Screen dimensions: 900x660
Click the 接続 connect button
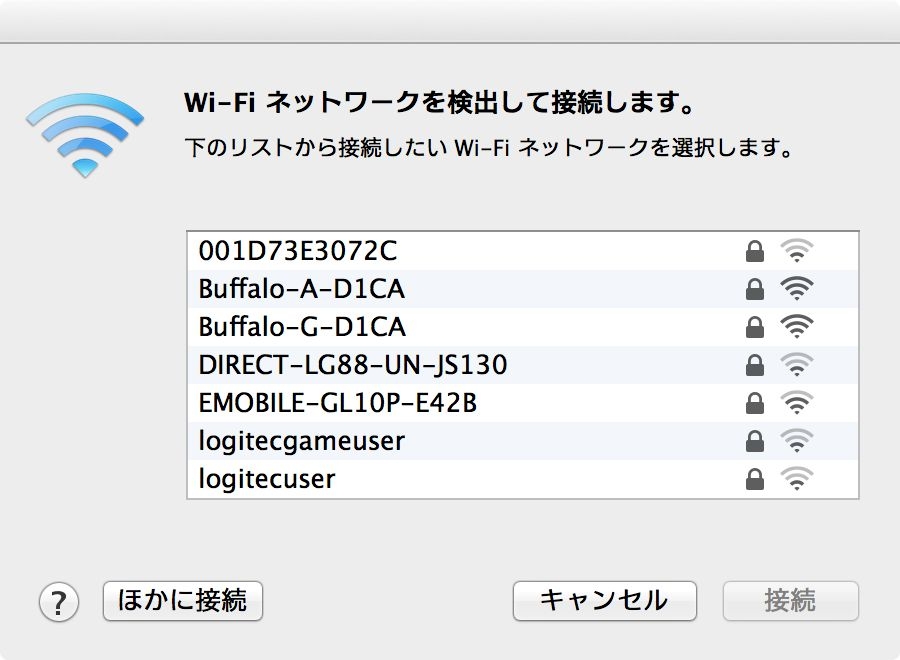click(x=790, y=601)
